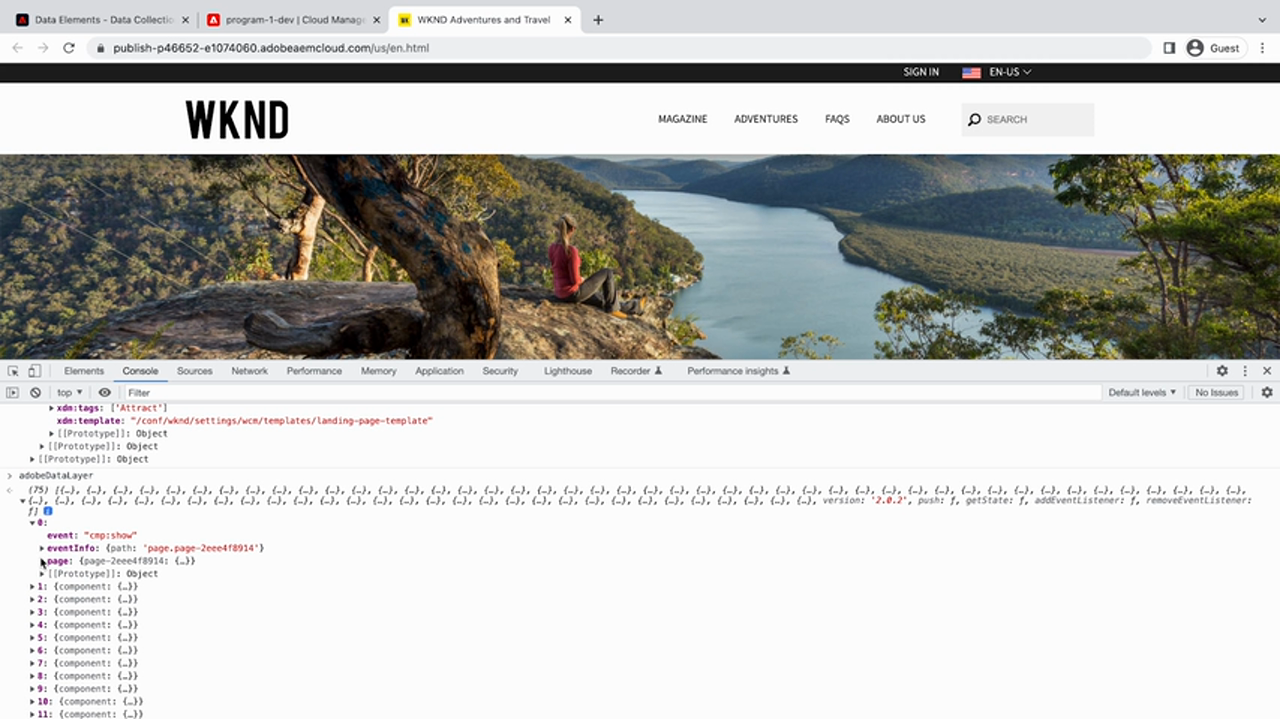Image resolution: width=1280 pixels, height=719 pixels.
Task: Collapse the adobeDataLayer array output
Action: point(23,501)
